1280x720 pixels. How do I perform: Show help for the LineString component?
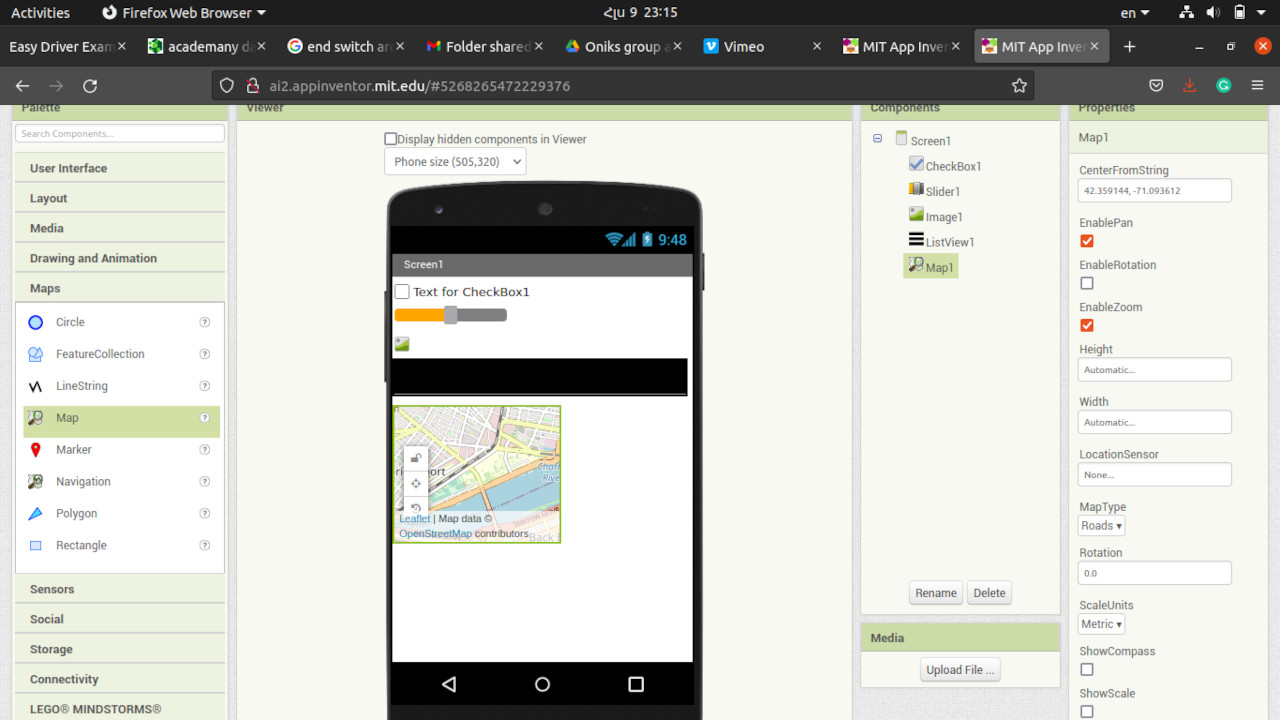205,386
